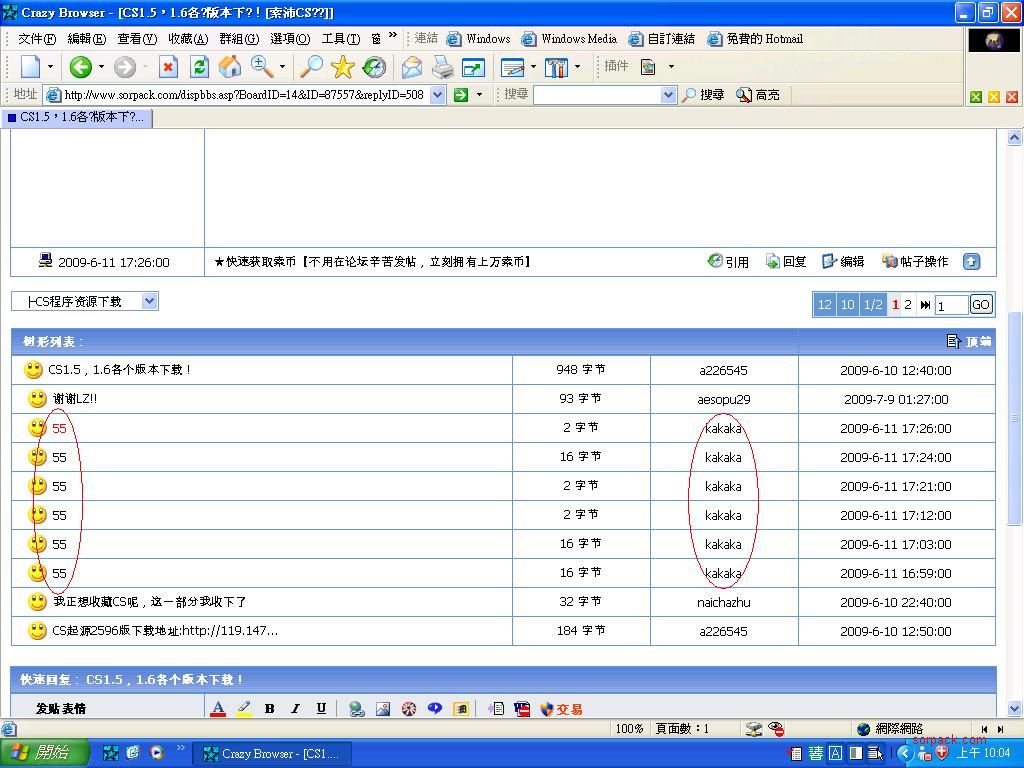
Task: Click the GO page jump button
Action: [980, 305]
